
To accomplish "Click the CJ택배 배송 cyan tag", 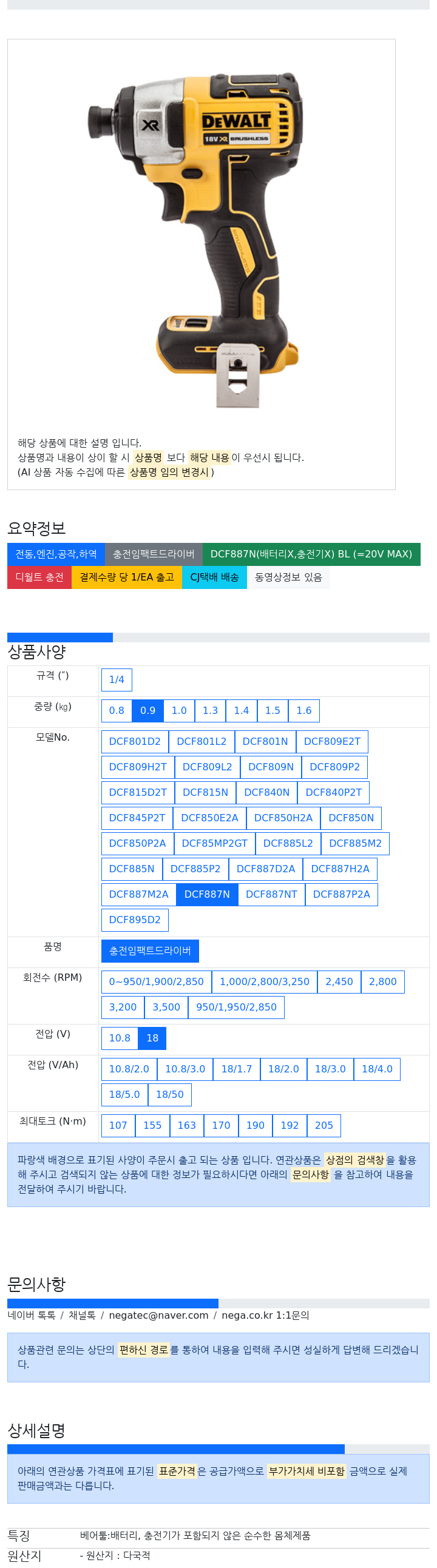I will (214, 577).
